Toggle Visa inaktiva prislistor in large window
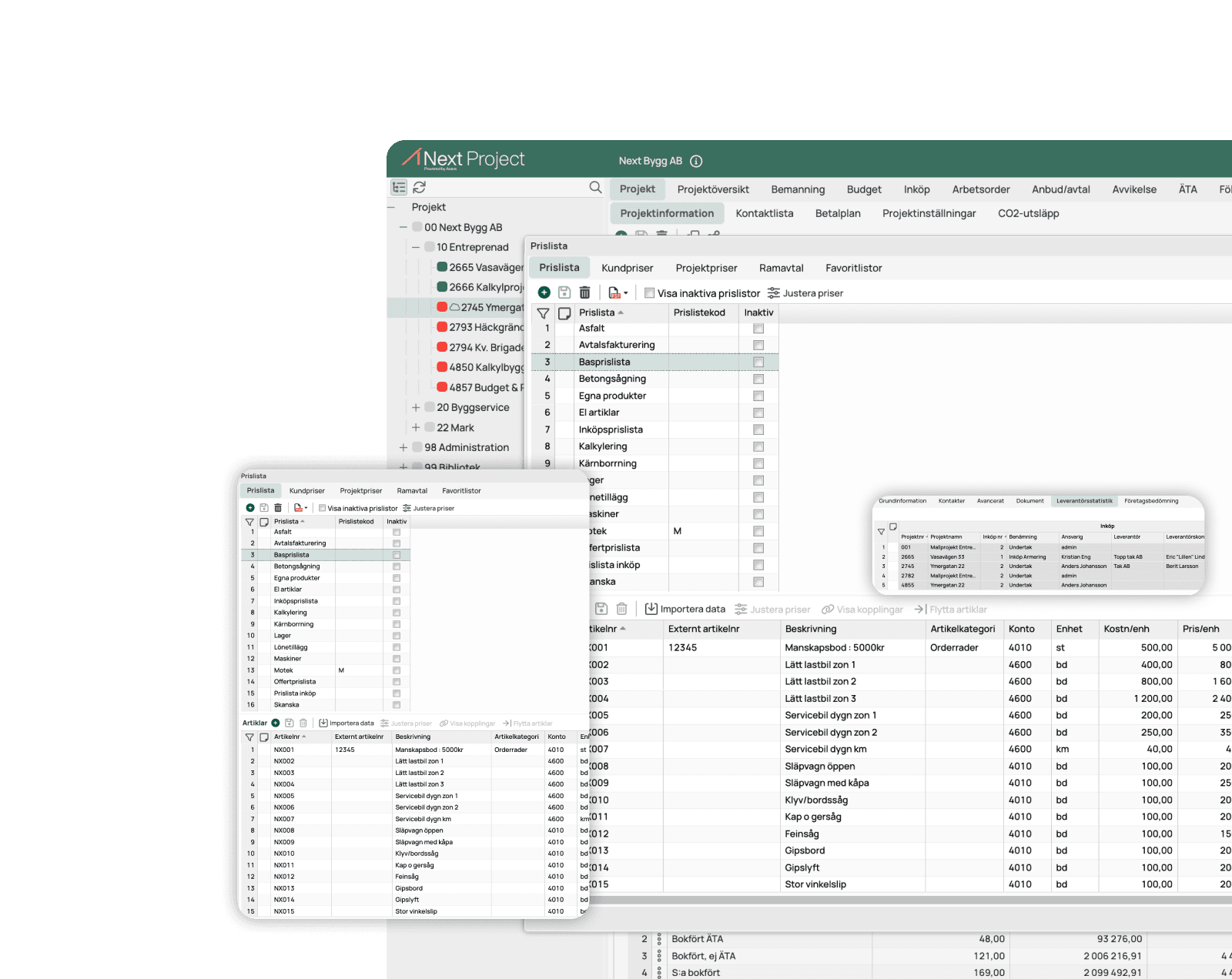1232x979 pixels. click(x=650, y=293)
